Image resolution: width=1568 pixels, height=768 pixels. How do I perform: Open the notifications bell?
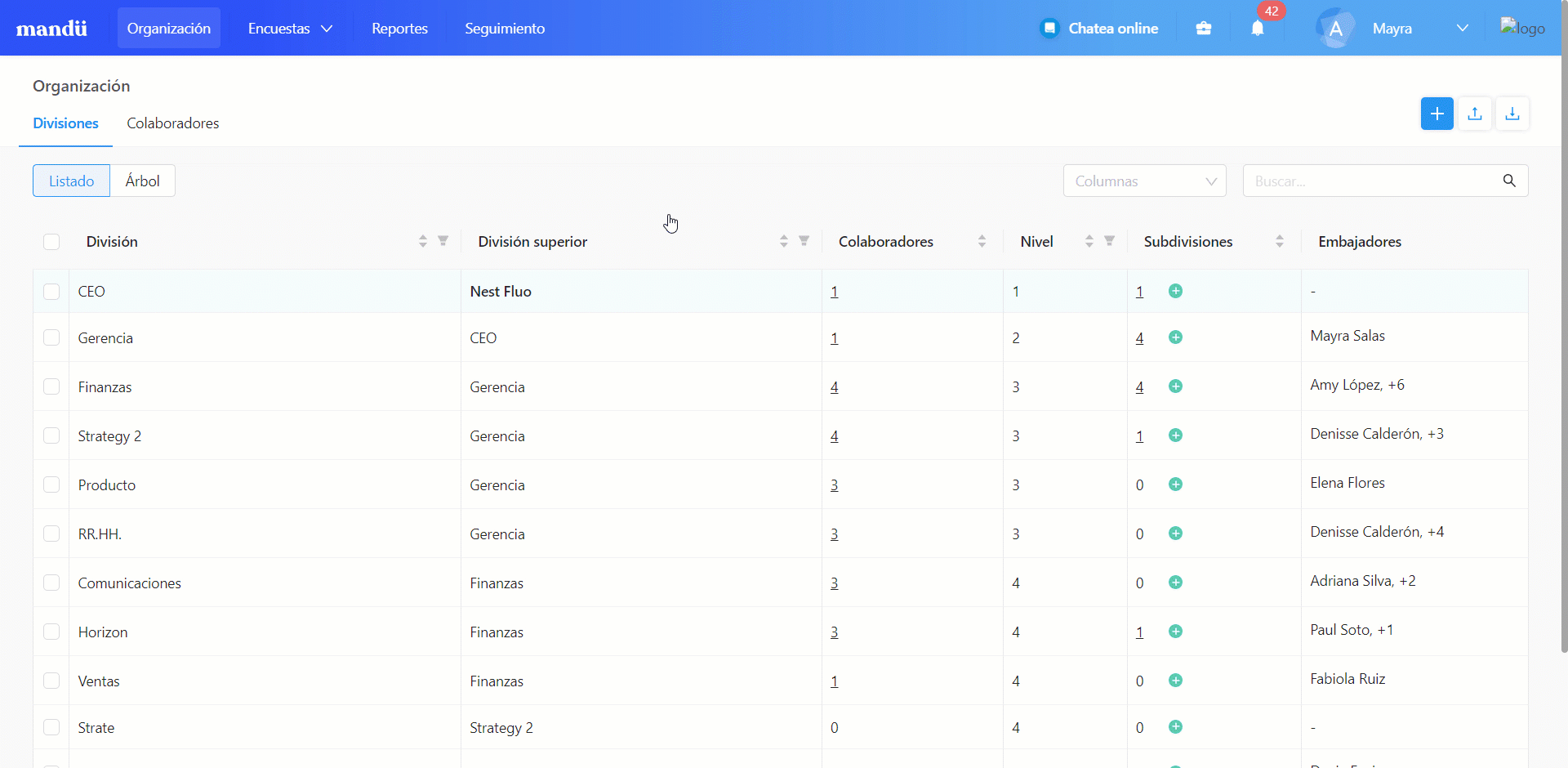[x=1258, y=29]
